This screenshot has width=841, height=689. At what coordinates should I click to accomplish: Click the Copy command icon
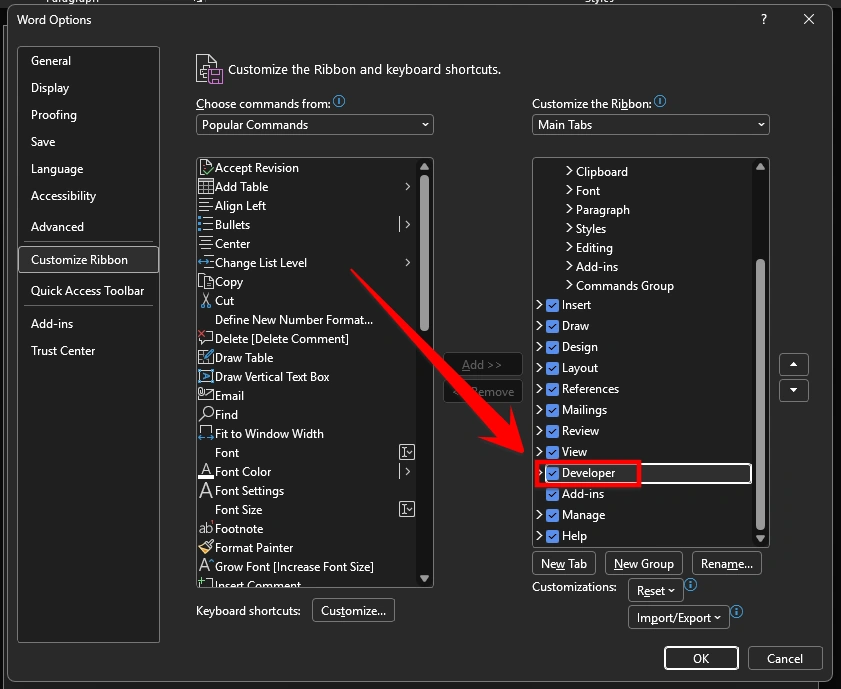(206, 281)
